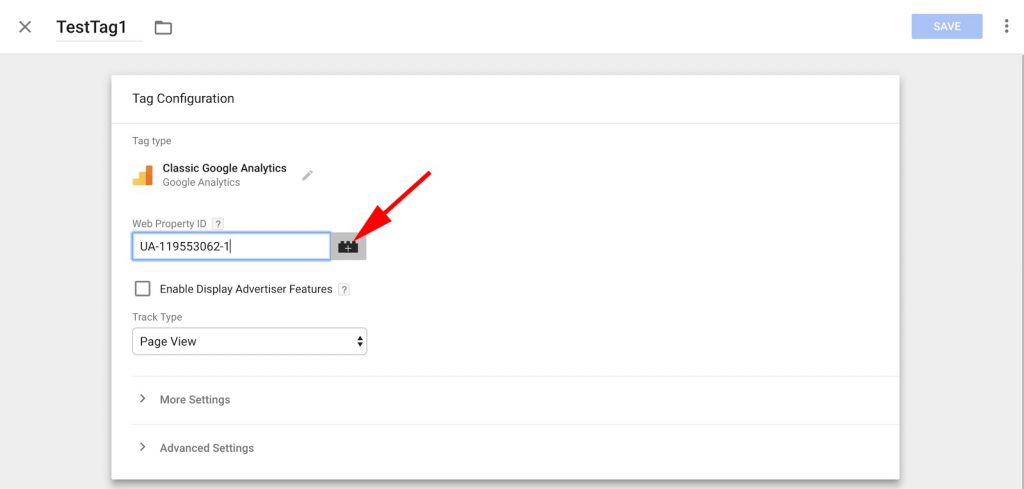Viewport: 1024px width, 489px height.
Task: Click the Track Type label
Action: point(157,317)
